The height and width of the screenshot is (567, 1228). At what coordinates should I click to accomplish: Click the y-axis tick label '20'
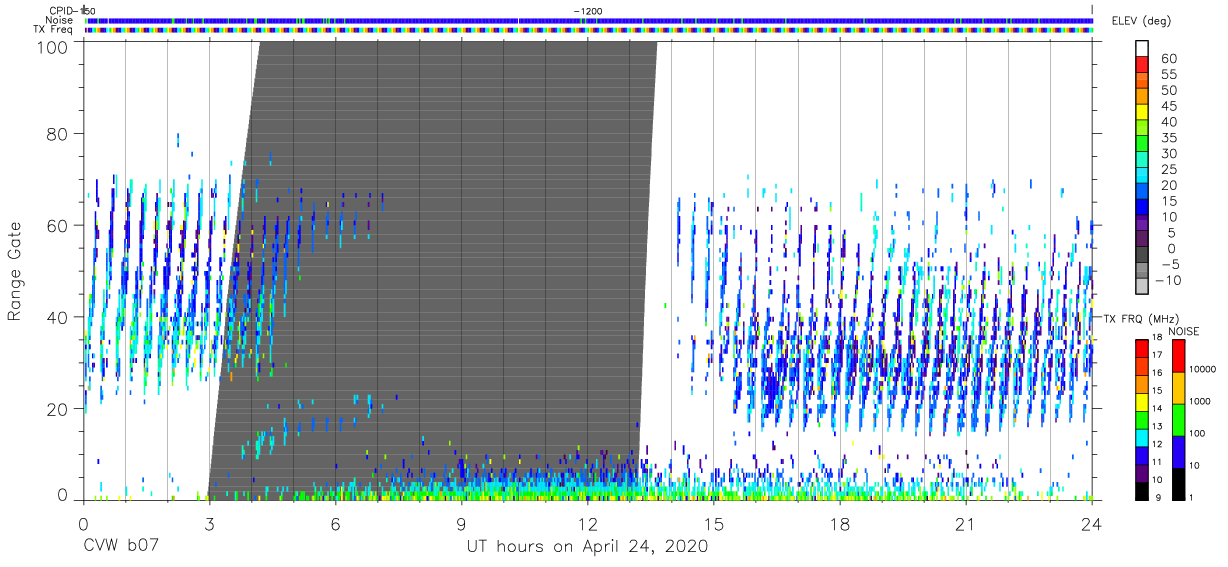coord(58,409)
